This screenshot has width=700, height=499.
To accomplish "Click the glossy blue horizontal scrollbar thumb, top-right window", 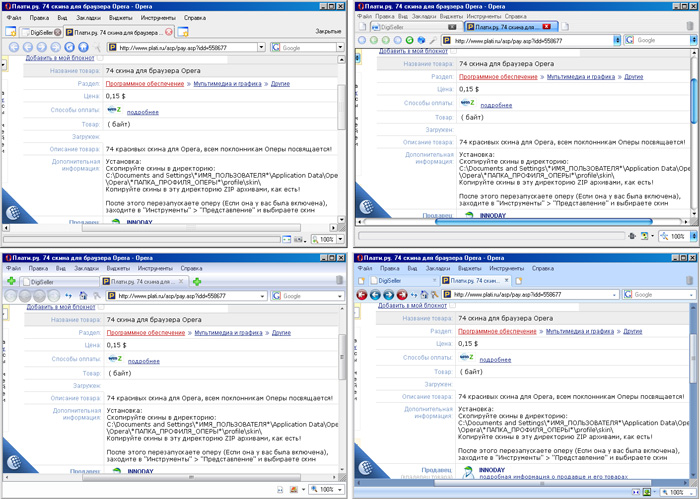I will [544, 221].
